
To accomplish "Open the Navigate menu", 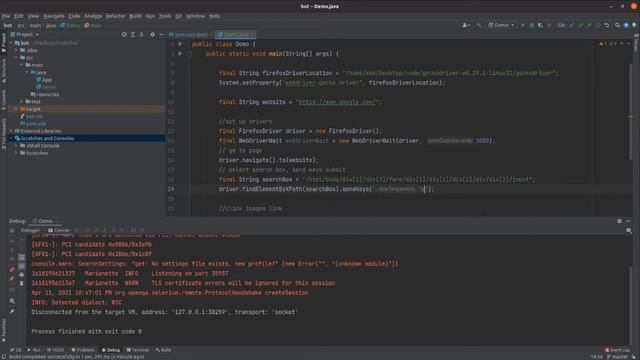I will click(x=54, y=16).
